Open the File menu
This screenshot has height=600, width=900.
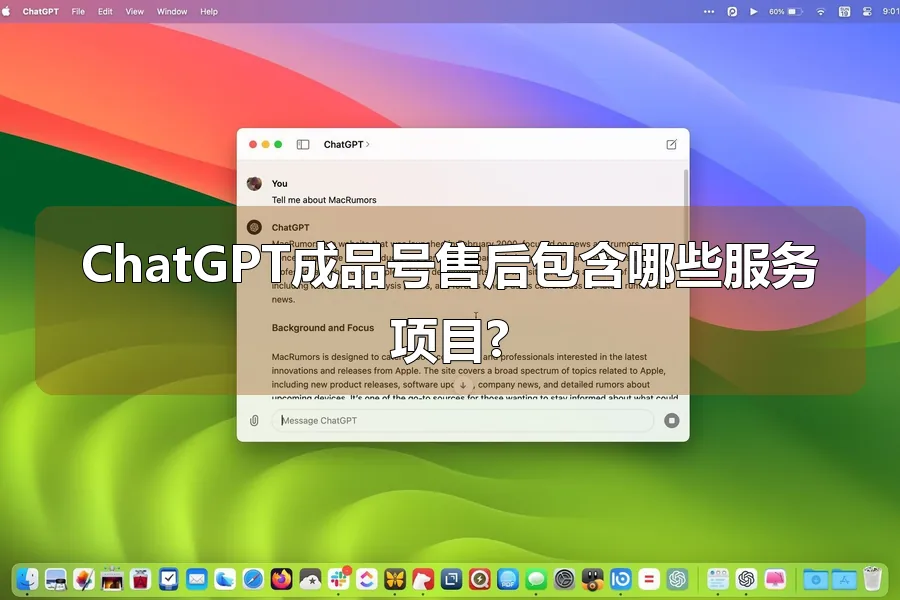(x=78, y=11)
